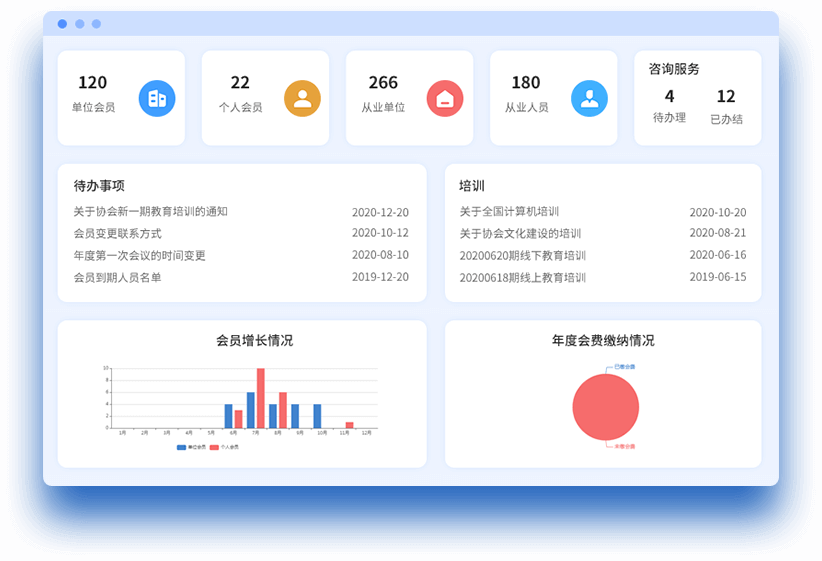Image resolution: width=822 pixels, height=561 pixels.
Task: Click the orange 个人会员 person icon
Action: point(302,98)
